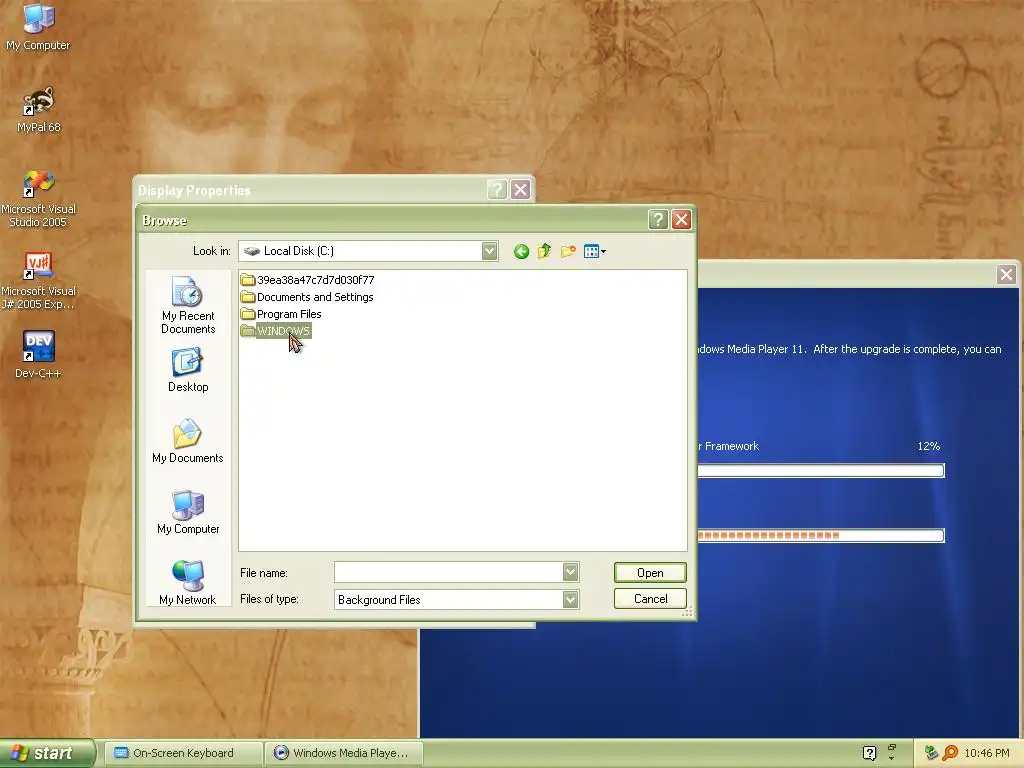
Task: Switch to Windows Media Player taskbar button
Action: point(344,753)
